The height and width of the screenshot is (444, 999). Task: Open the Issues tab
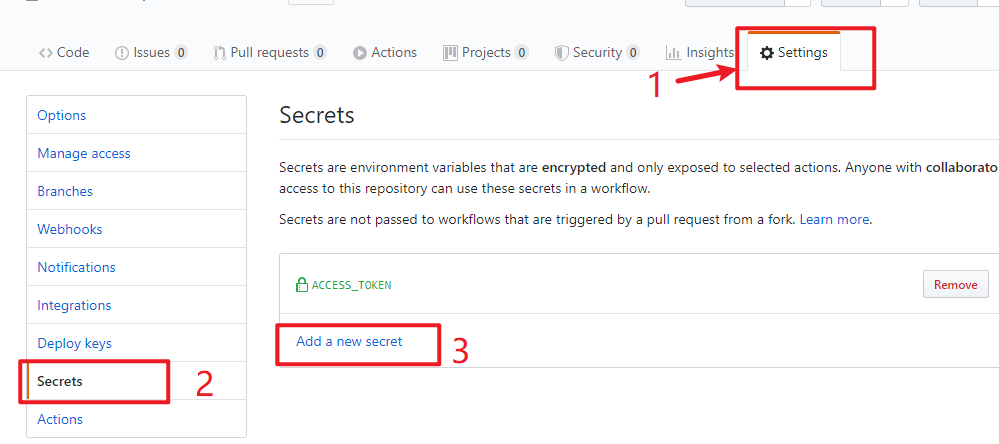(151, 52)
